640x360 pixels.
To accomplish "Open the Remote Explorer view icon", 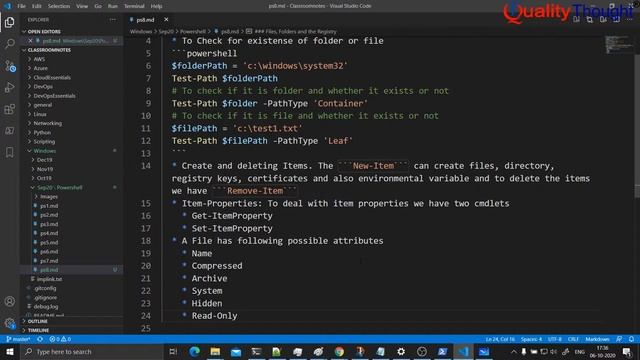I will click(9, 131).
